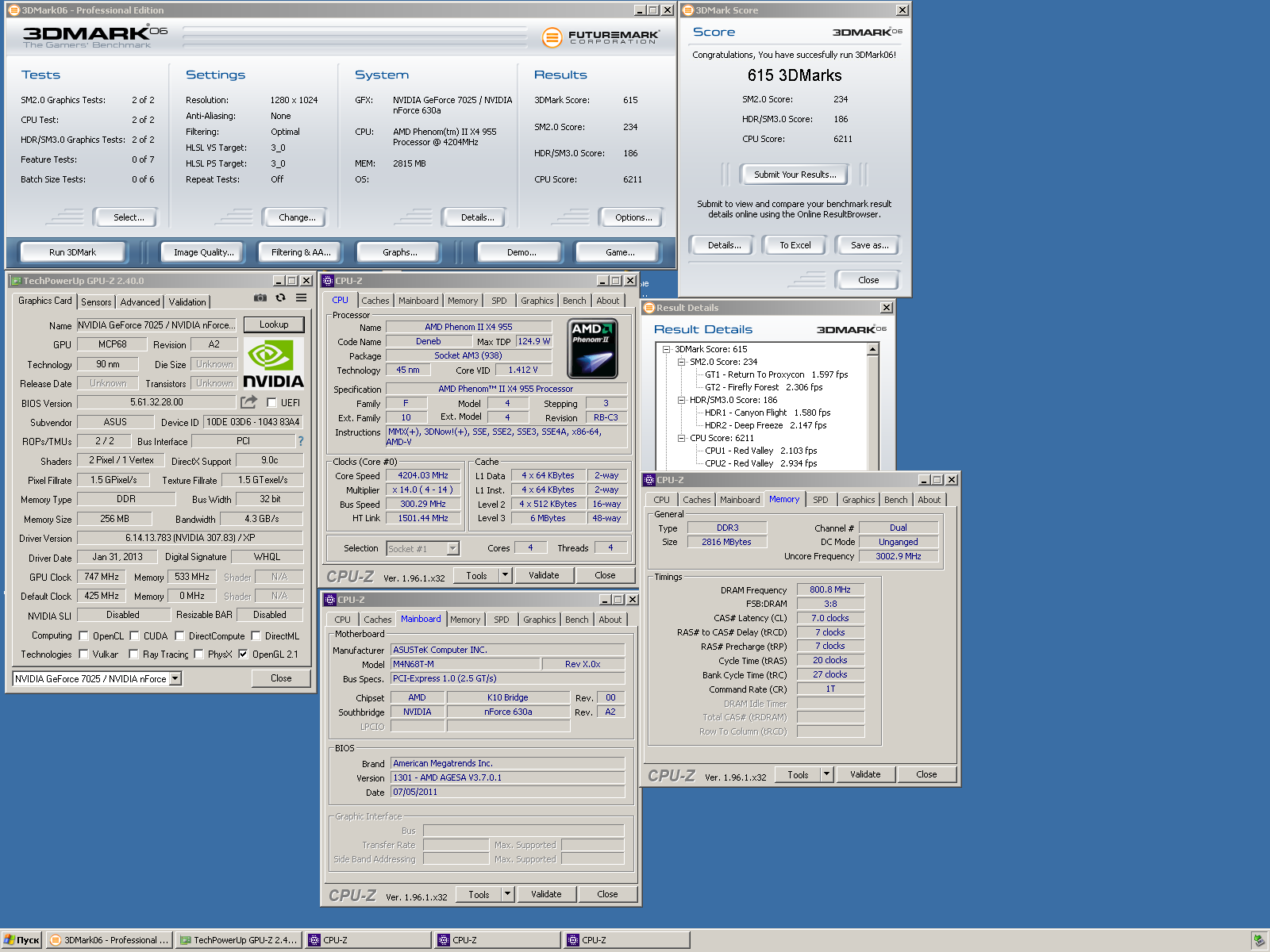
Task: Click the Lookup button in GPU-Z
Action: [274, 324]
